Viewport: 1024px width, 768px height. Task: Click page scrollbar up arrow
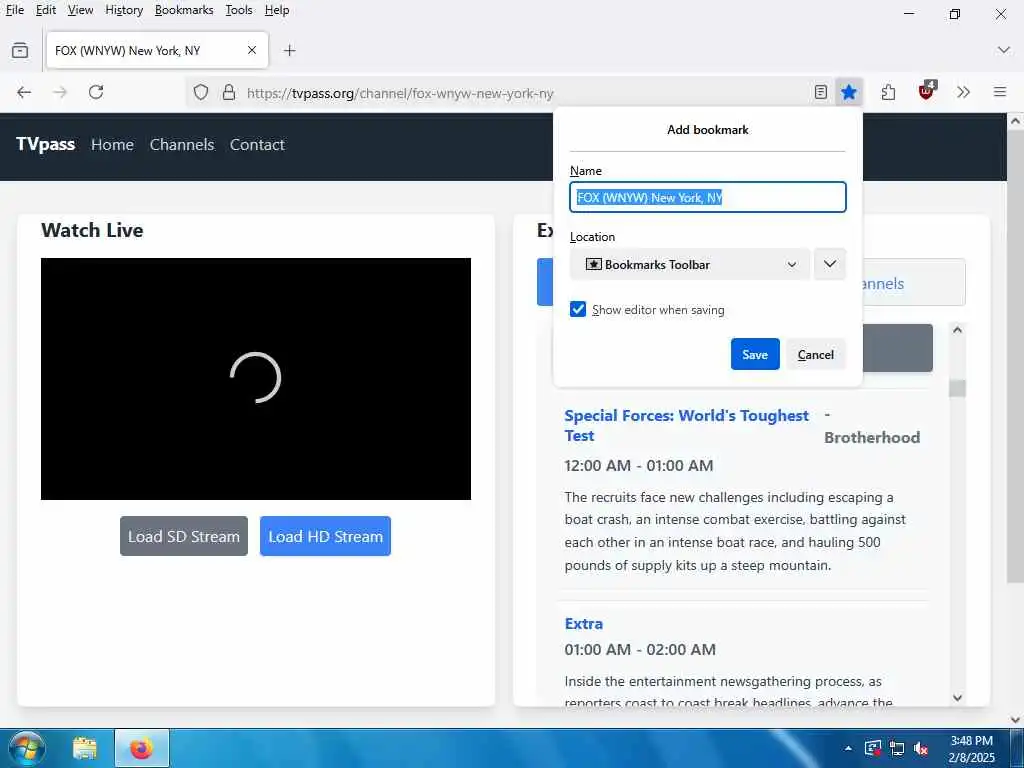click(x=1015, y=121)
